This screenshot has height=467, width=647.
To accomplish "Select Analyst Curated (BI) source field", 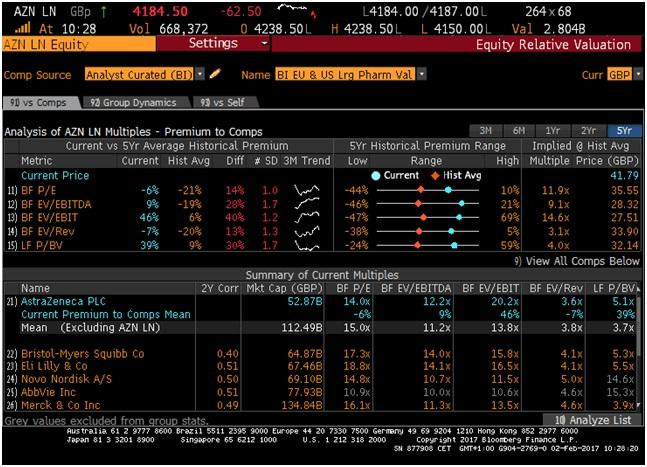I will click(139, 74).
